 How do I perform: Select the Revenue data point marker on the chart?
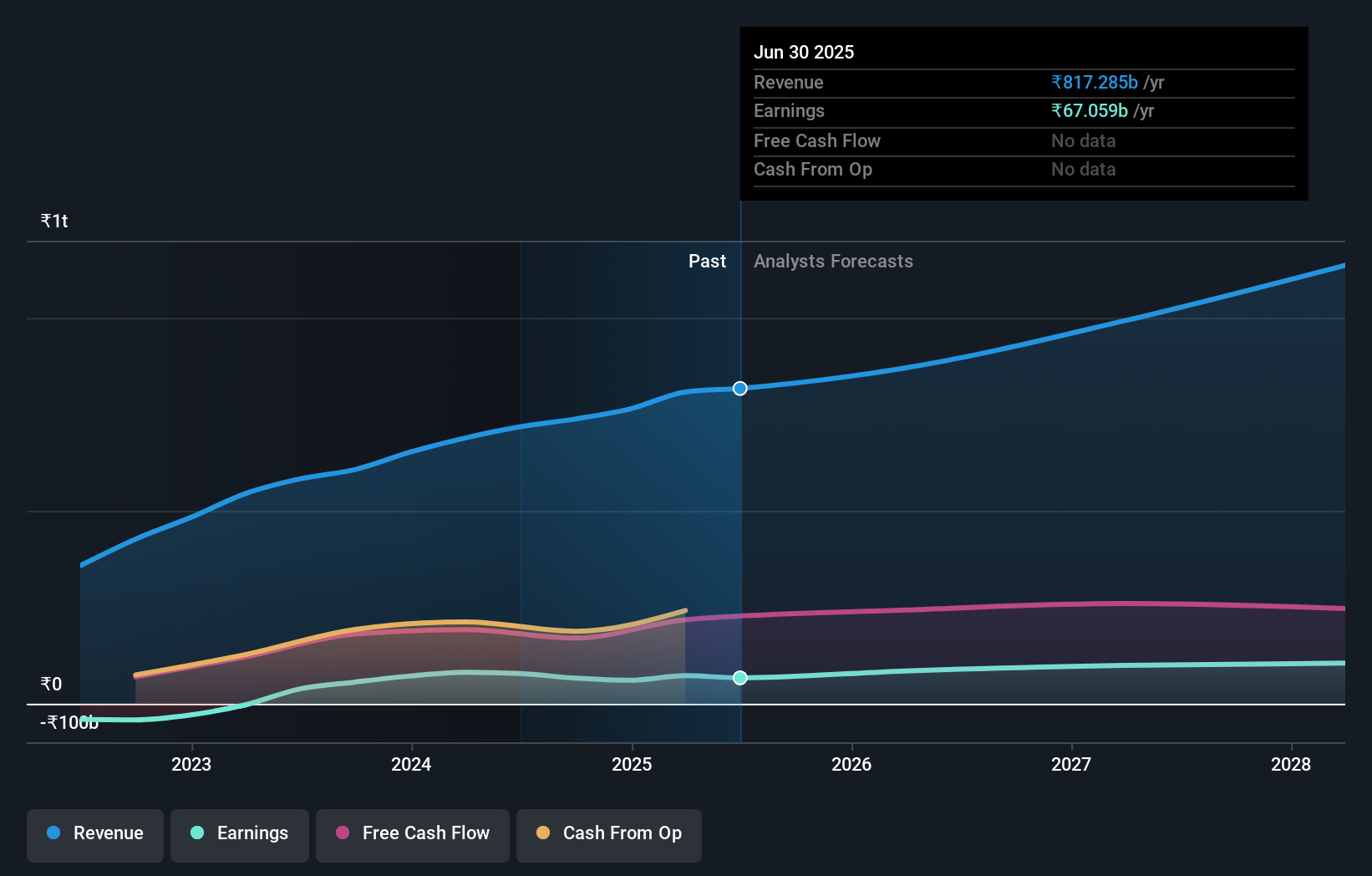tap(739, 388)
